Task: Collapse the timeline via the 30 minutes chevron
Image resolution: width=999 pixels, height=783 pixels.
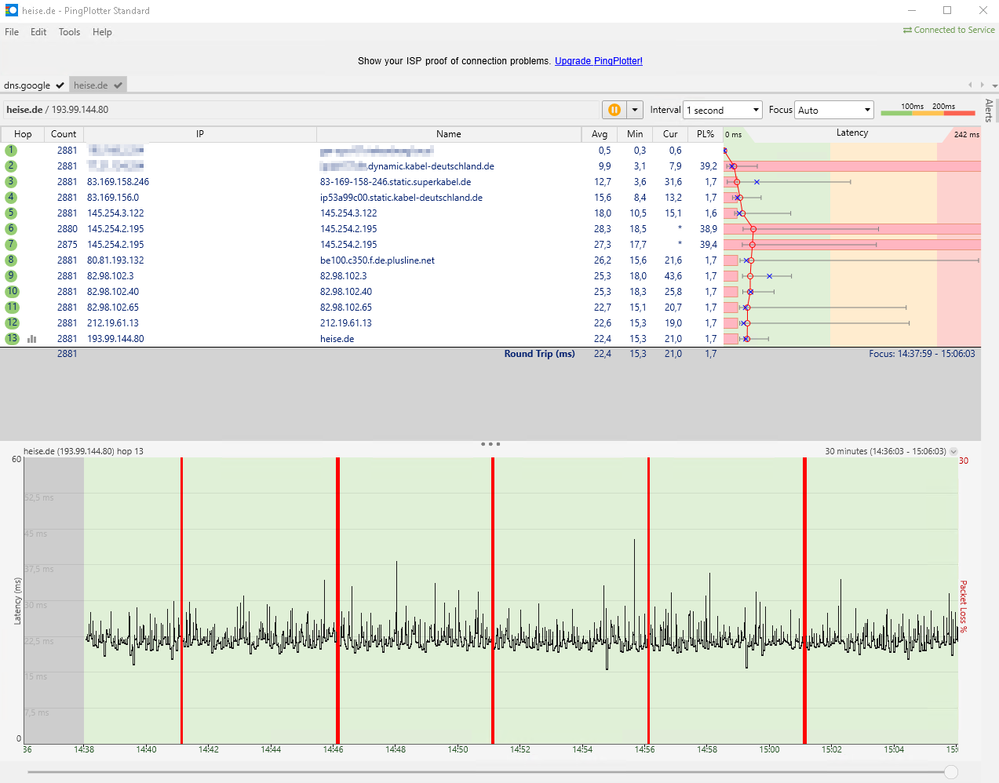Action: 953,451
